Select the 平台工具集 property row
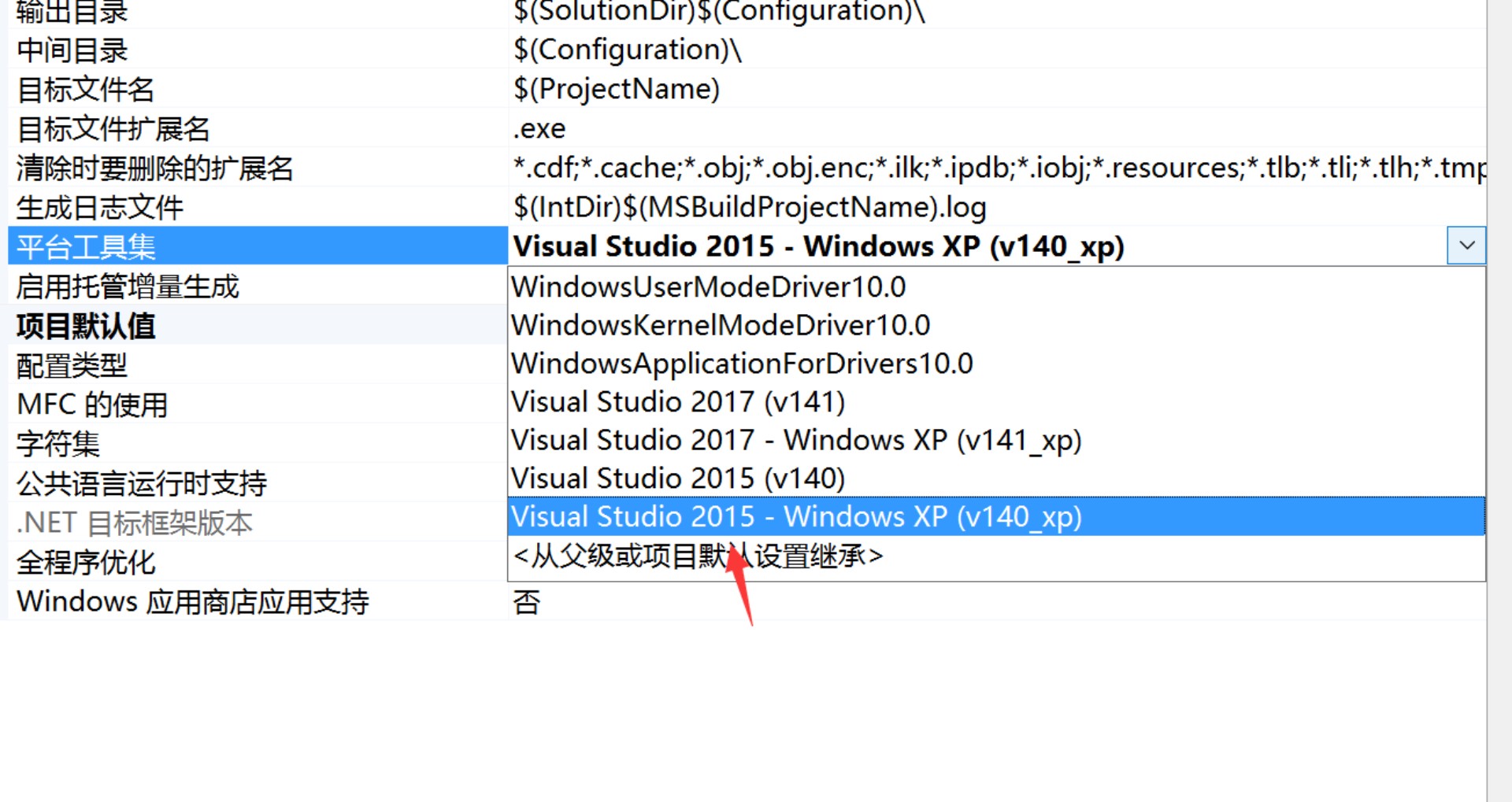 (87, 247)
